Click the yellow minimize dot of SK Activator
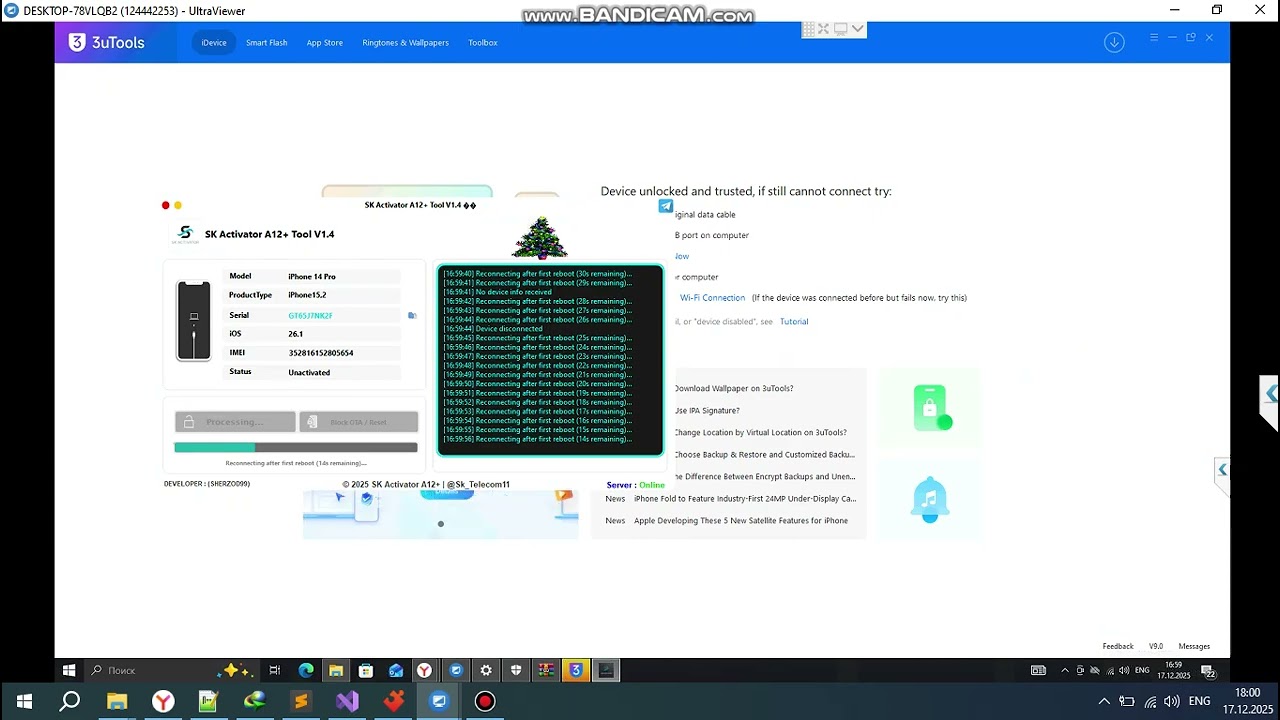 [x=178, y=205]
